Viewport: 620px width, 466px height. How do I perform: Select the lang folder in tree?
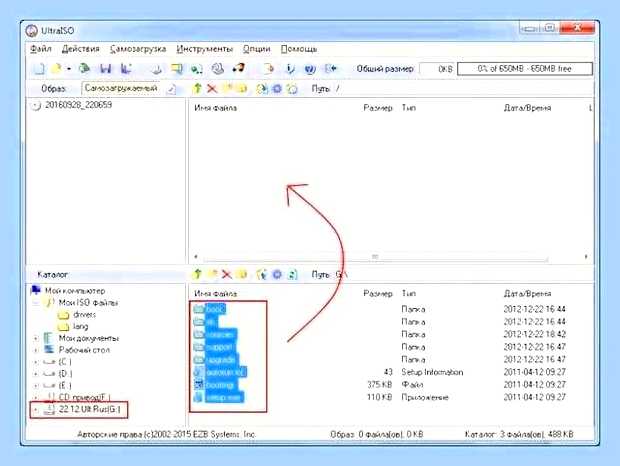81,326
